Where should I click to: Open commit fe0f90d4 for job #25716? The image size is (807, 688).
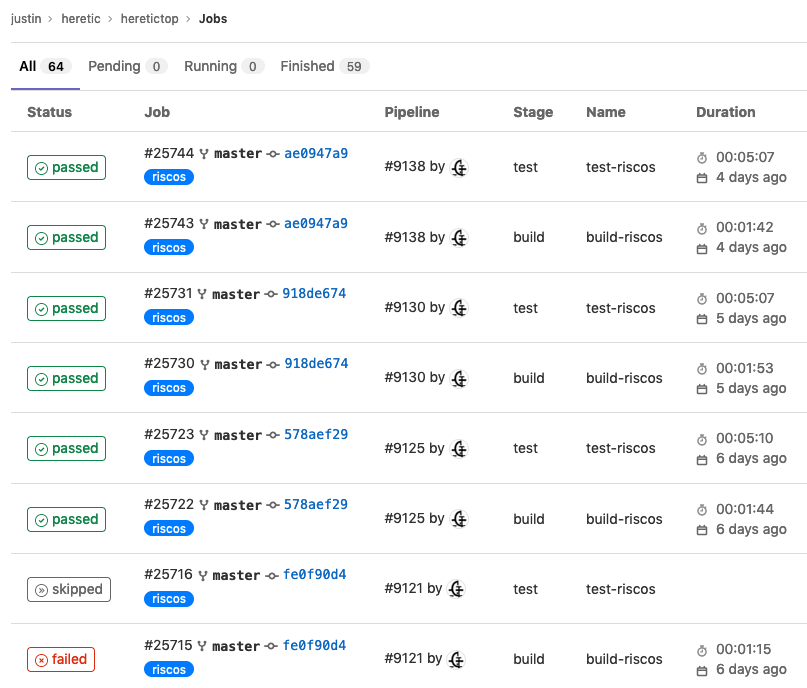click(x=315, y=575)
